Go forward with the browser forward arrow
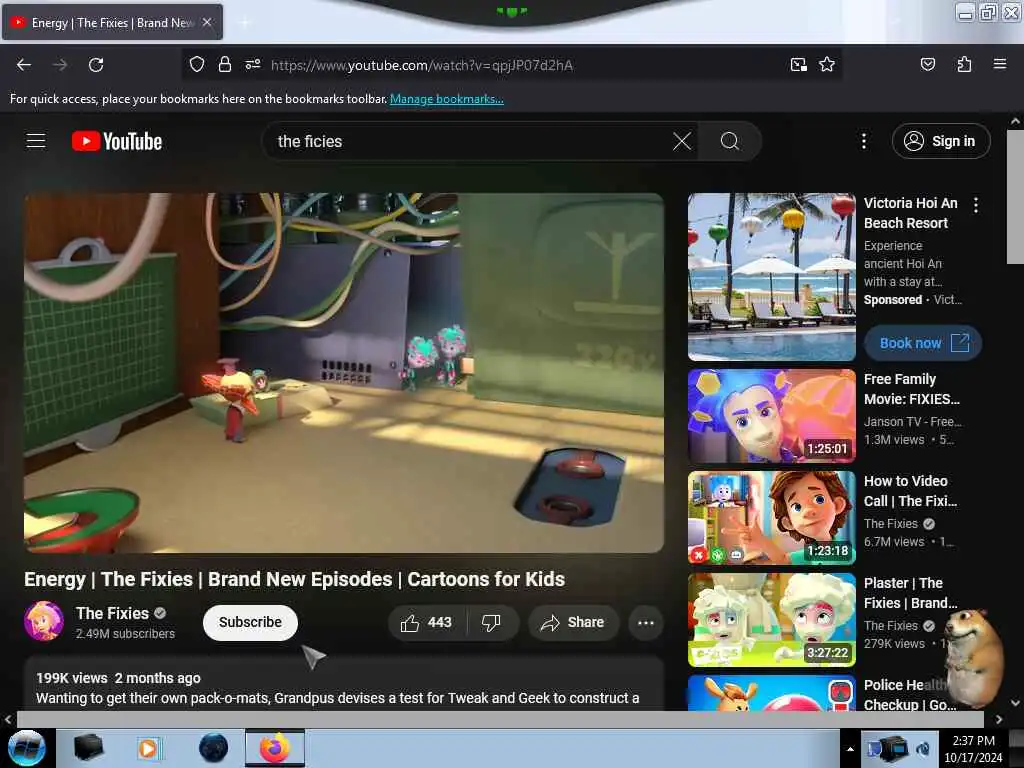Screen dimensions: 1024x768 pos(60,65)
